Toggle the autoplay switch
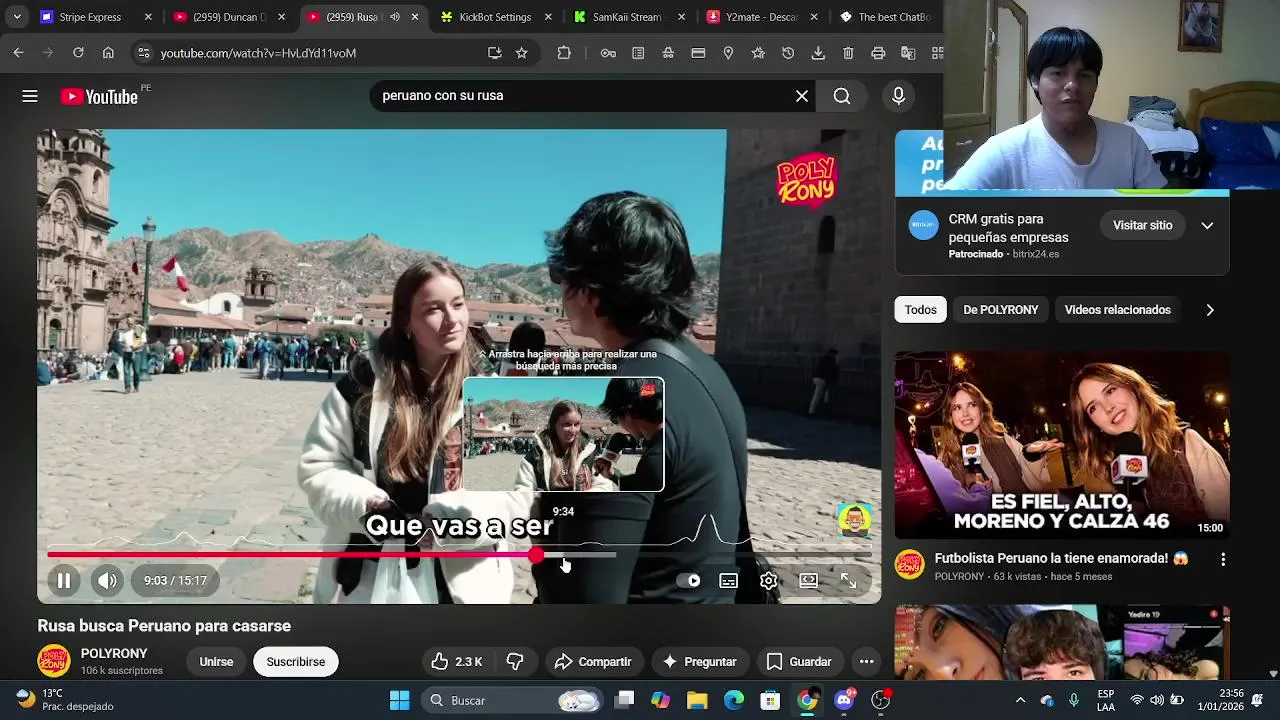Viewport: 1280px width, 720px height. pos(689,580)
